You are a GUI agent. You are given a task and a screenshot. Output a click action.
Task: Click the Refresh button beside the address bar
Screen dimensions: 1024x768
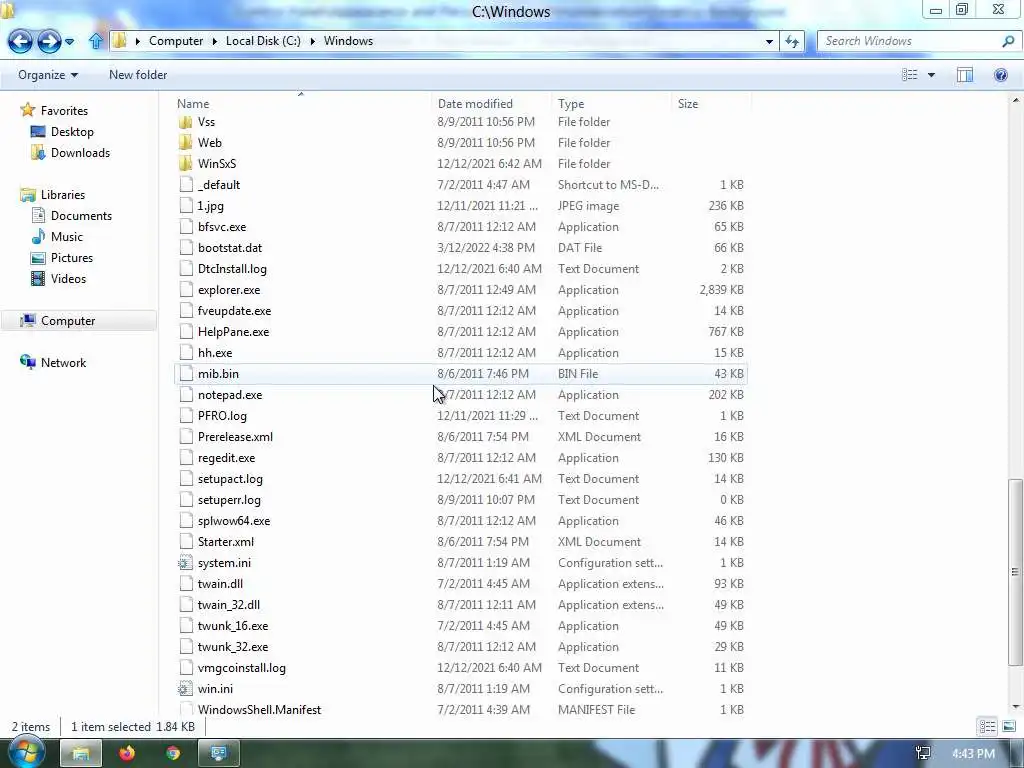click(792, 41)
